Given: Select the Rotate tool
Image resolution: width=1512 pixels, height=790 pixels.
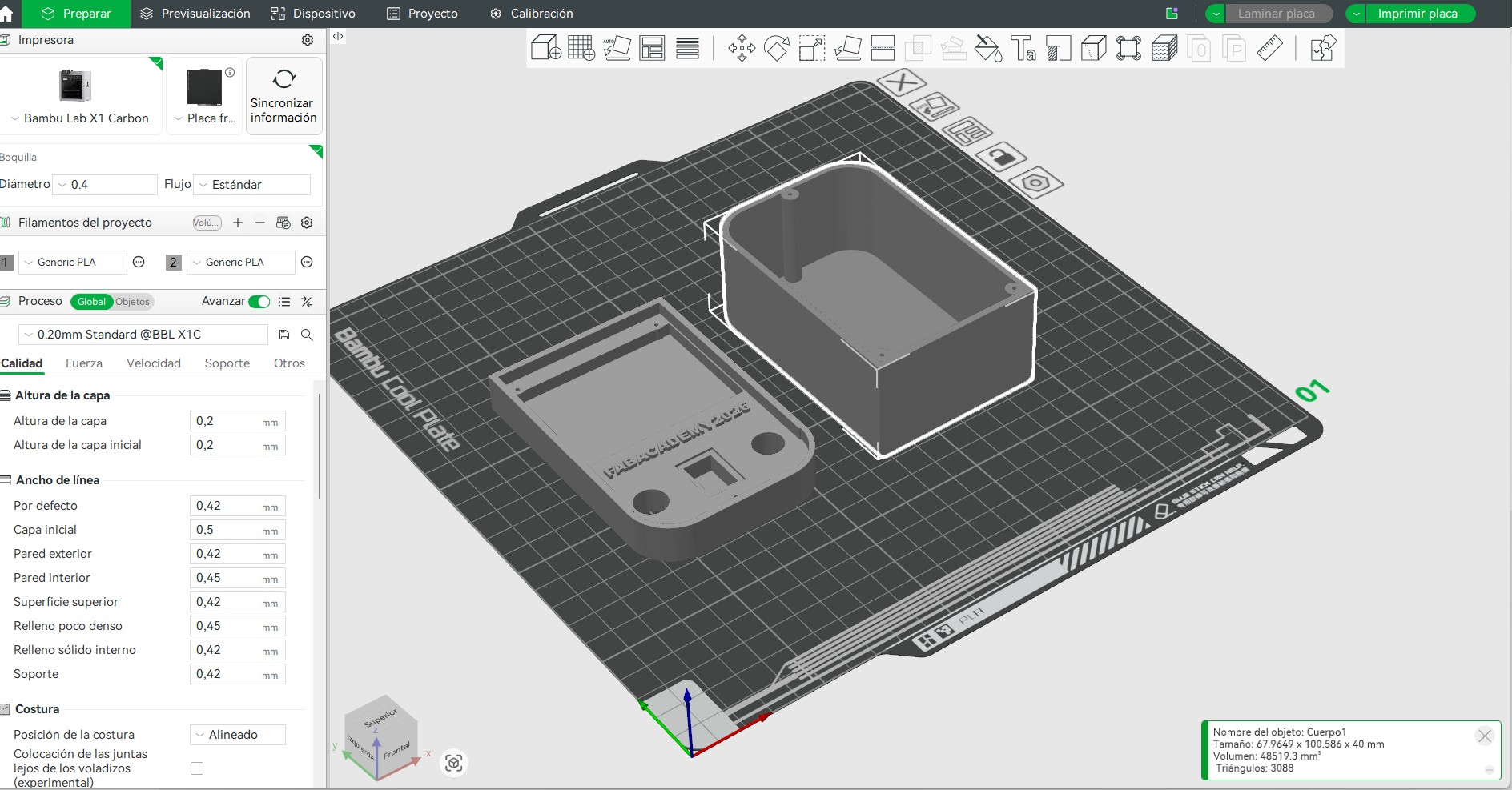Looking at the screenshot, I should (777, 48).
